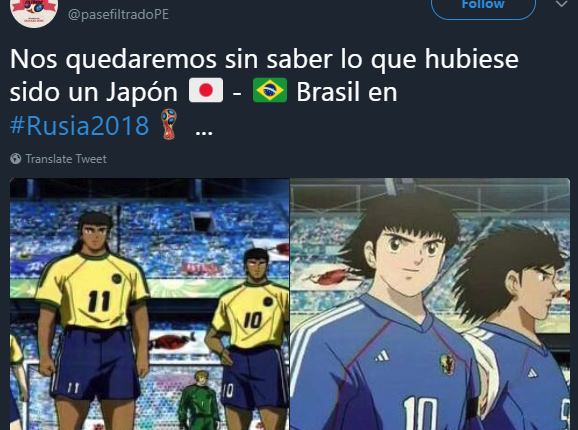Click the Brazil flag emoji
578x430 pixels.
tap(270, 90)
